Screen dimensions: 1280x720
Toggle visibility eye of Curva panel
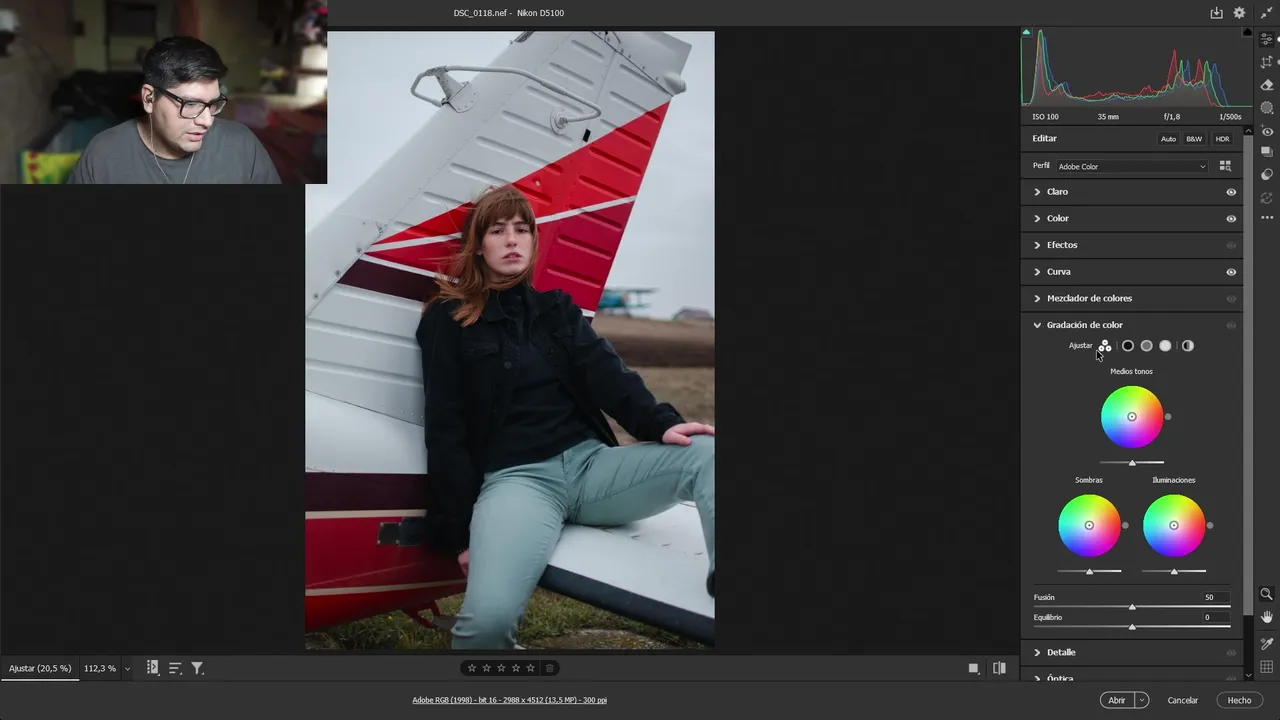click(x=1231, y=272)
